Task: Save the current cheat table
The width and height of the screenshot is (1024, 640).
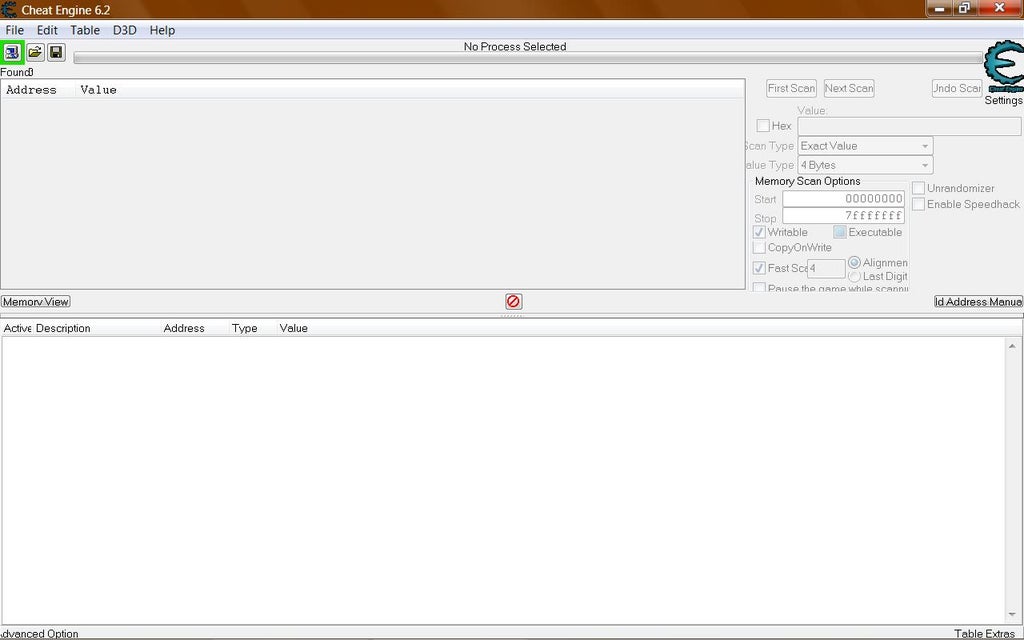Action: point(56,51)
